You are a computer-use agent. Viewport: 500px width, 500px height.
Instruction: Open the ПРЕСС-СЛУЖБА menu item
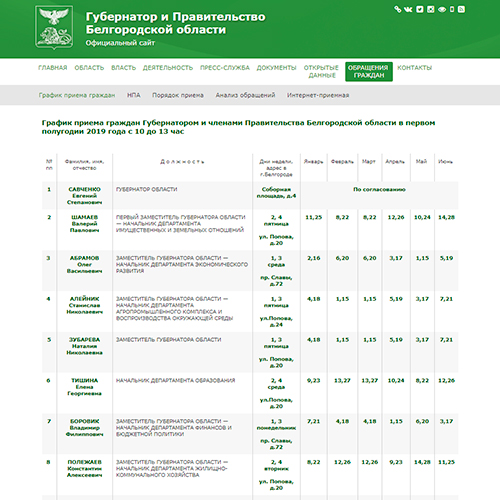coord(225,68)
